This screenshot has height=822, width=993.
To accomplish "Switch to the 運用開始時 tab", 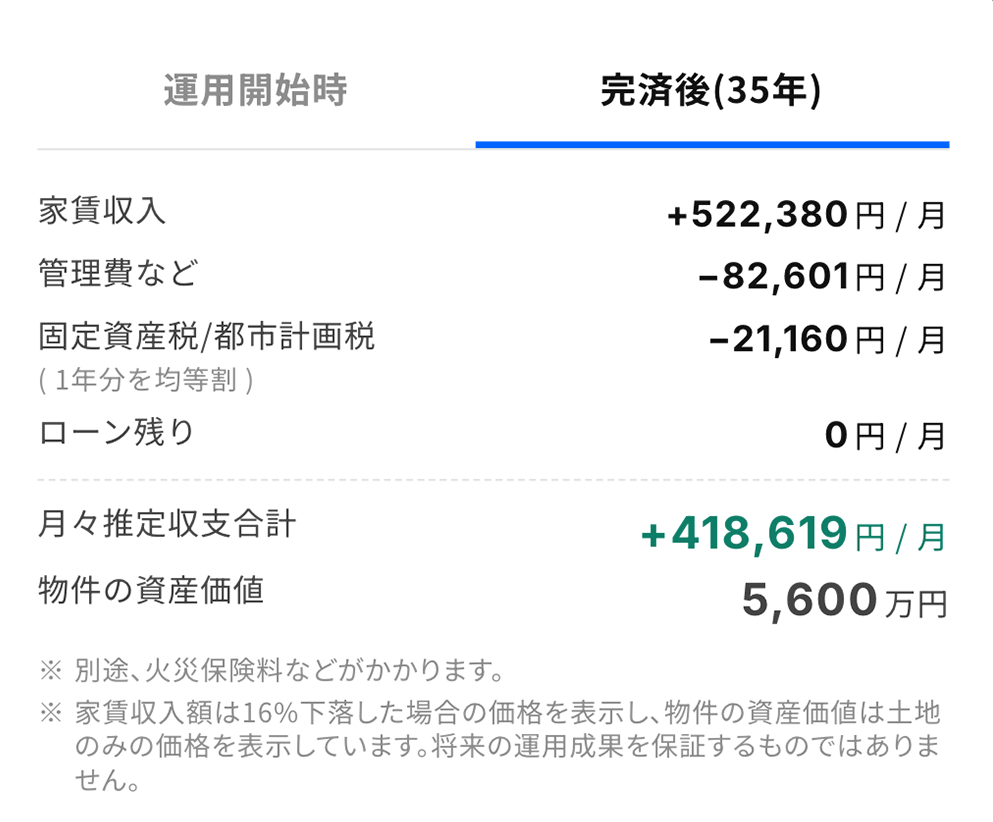I will (x=255, y=91).
